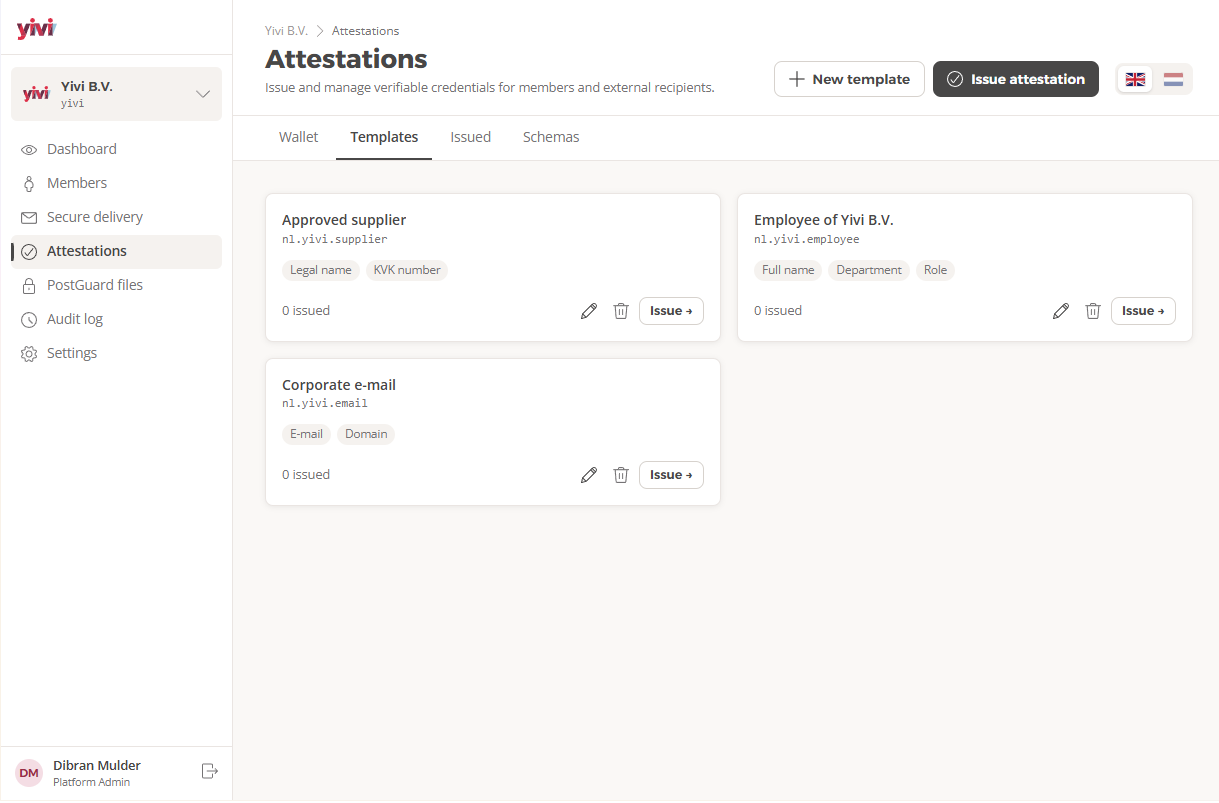The width and height of the screenshot is (1219, 803).
Task: Open the Schemas tab
Action: (x=551, y=137)
